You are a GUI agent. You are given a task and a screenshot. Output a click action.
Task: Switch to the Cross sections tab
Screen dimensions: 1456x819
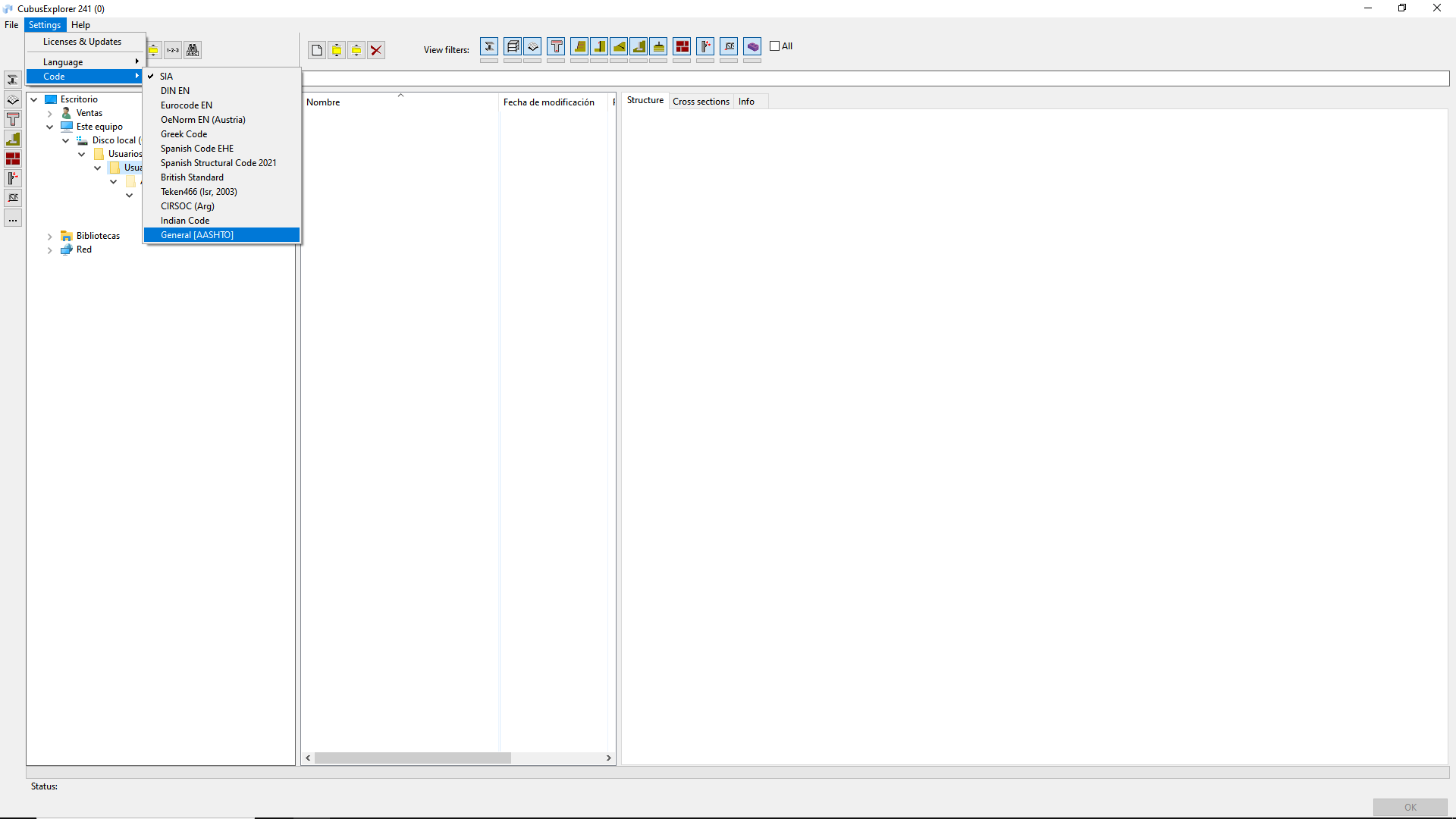[x=701, y=102]
